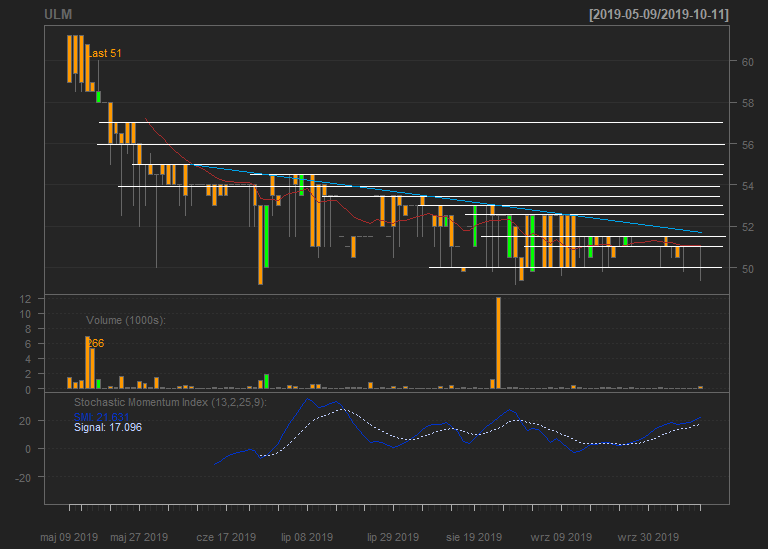Click the 54 price axis label

pyautogui.click(x=747, y=186)
